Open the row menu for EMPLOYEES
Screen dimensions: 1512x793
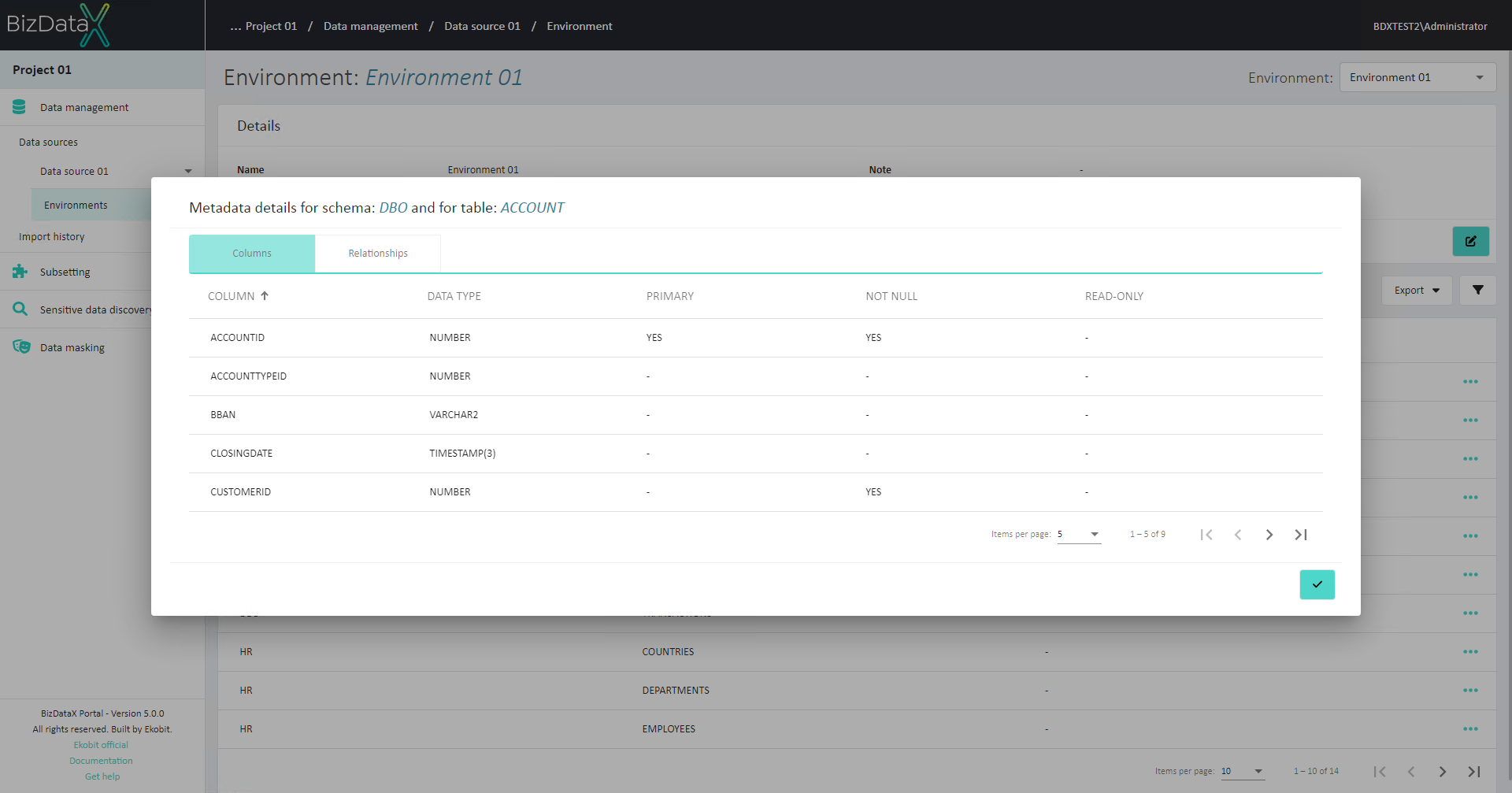(x=1470, y=729)
